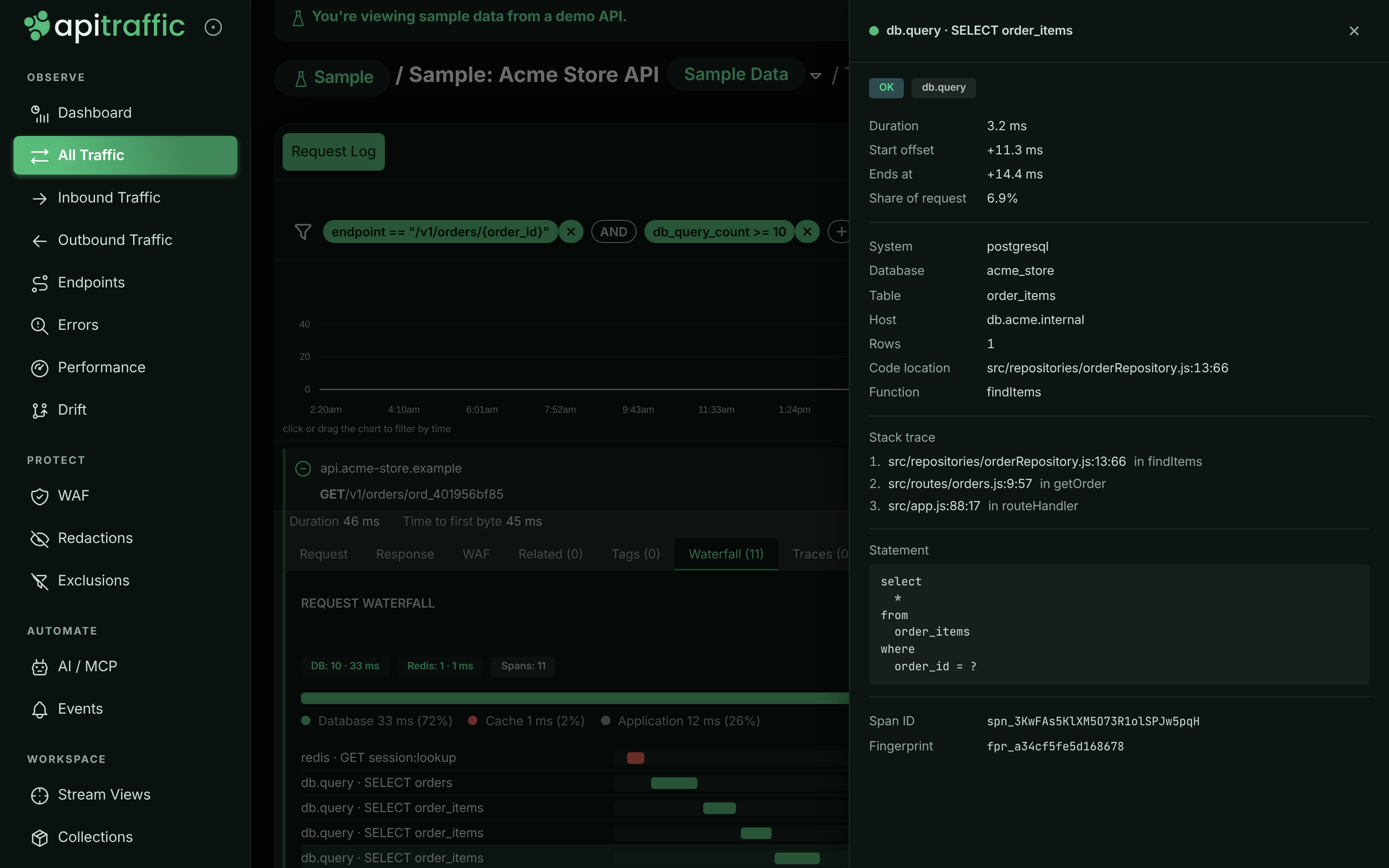The image size is (1389, 868).
Task: Switch to the Request tab
Action: pos(323,555)
